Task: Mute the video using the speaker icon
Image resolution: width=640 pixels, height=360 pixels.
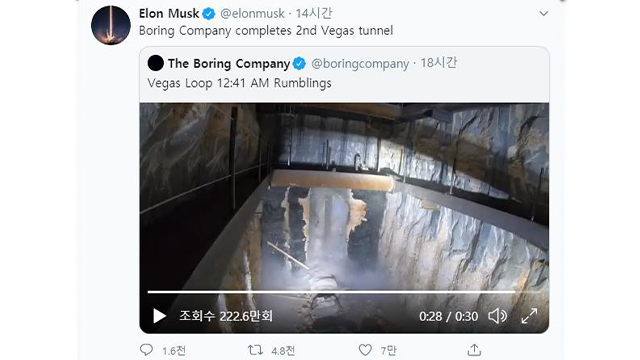Action: point(498,316)
